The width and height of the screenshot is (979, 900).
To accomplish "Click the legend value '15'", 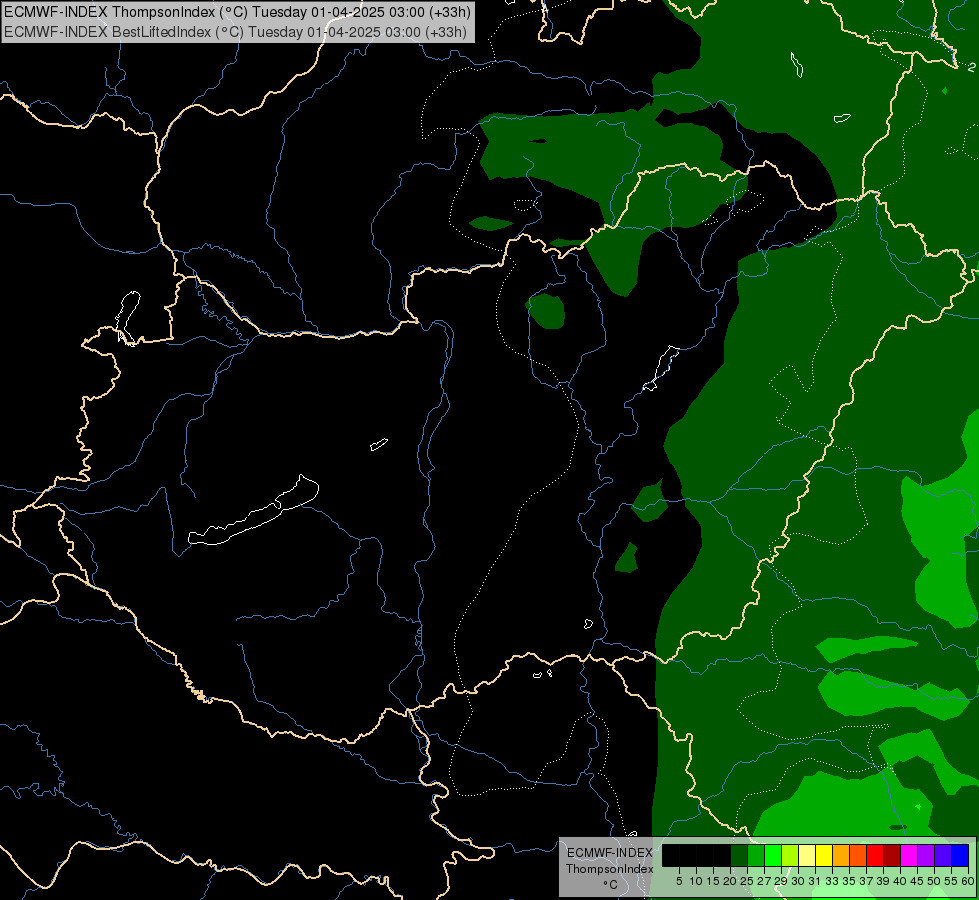I will 713,881.
